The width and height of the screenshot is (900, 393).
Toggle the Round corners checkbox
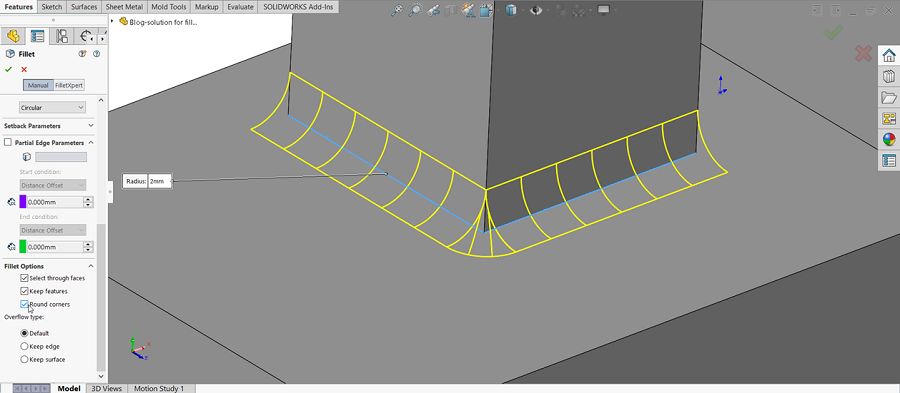(24, 304)
